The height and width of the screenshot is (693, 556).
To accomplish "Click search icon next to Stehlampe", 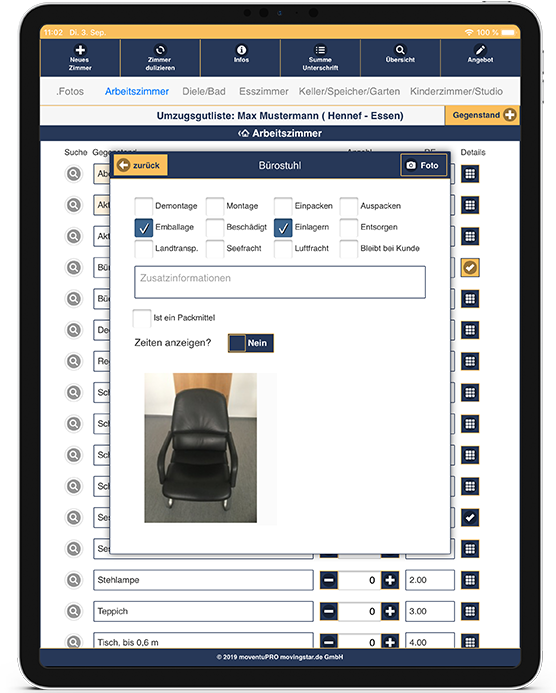I will tap(74, 580).
